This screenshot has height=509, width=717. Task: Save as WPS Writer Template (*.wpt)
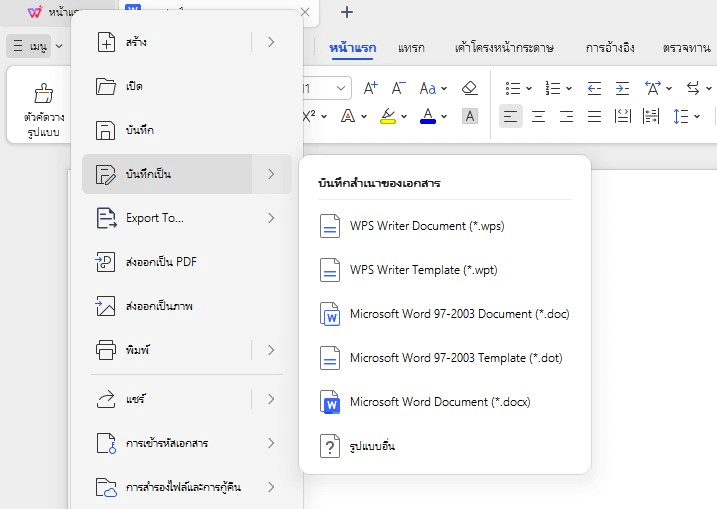tap(444, 270)
